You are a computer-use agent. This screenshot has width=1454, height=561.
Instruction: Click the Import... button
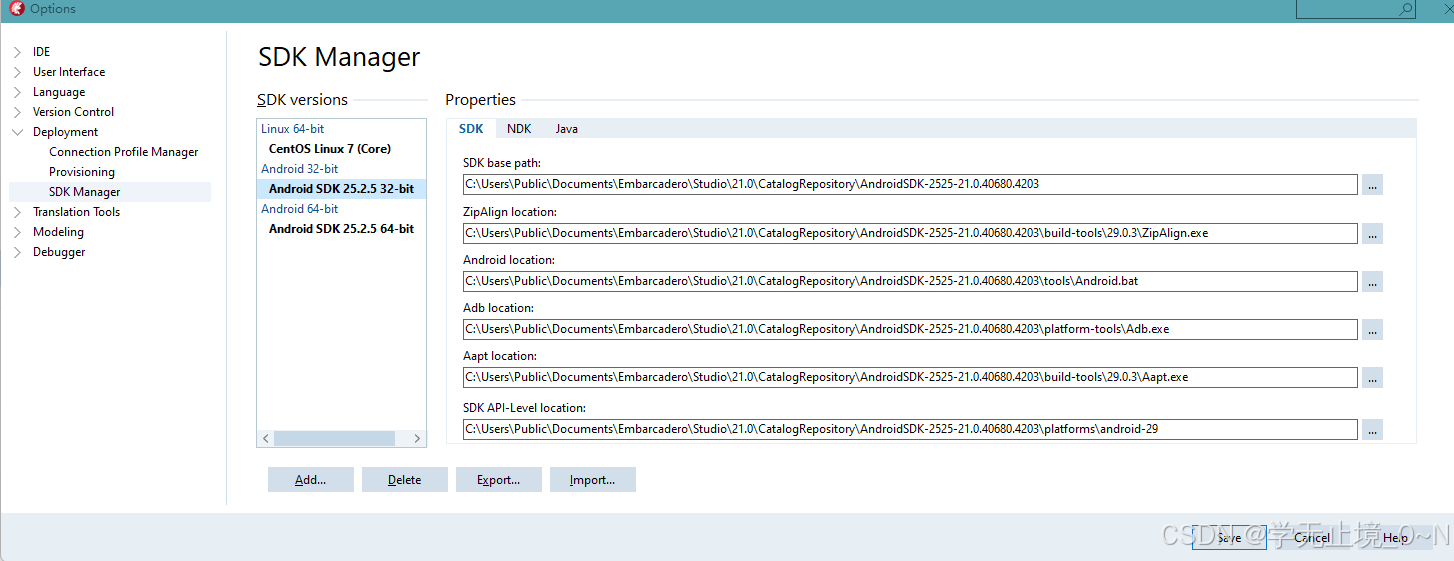point(593,480)
